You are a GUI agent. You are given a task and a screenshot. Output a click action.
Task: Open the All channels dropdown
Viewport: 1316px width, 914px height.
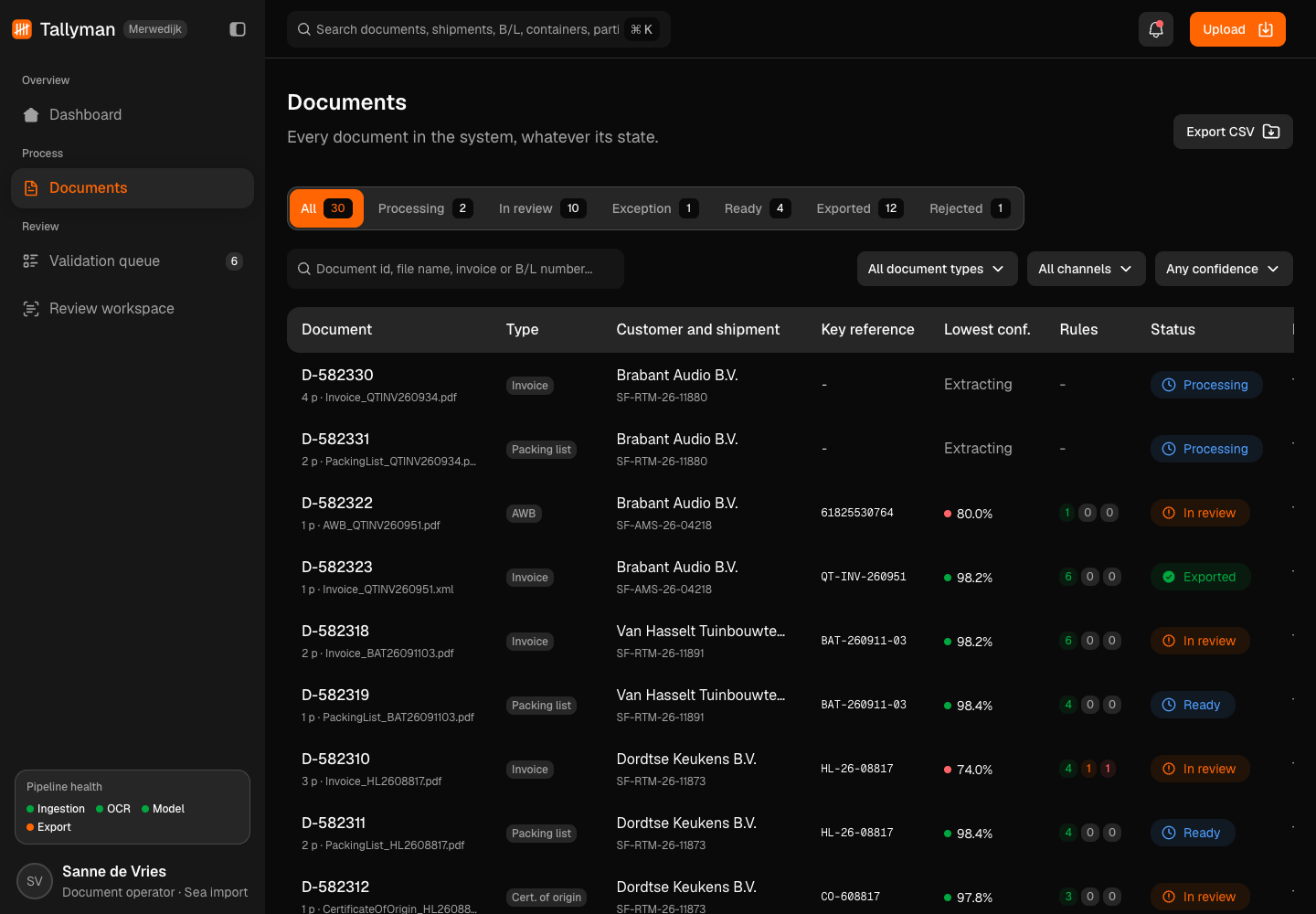(x=1086, y=269)
